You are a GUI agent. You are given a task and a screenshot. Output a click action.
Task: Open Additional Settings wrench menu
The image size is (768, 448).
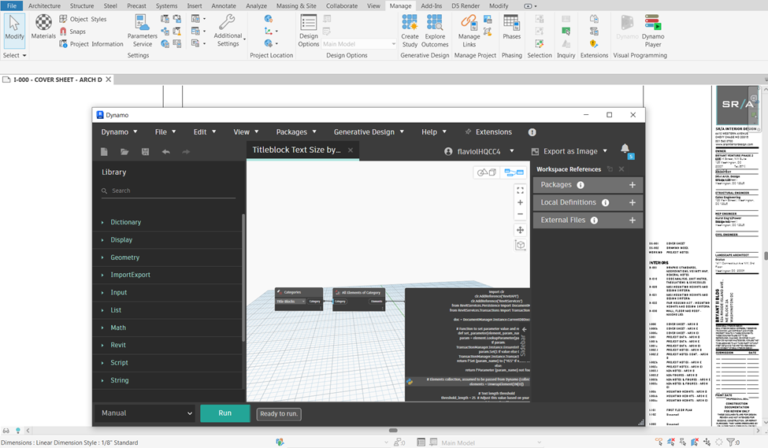click(228, 30)
